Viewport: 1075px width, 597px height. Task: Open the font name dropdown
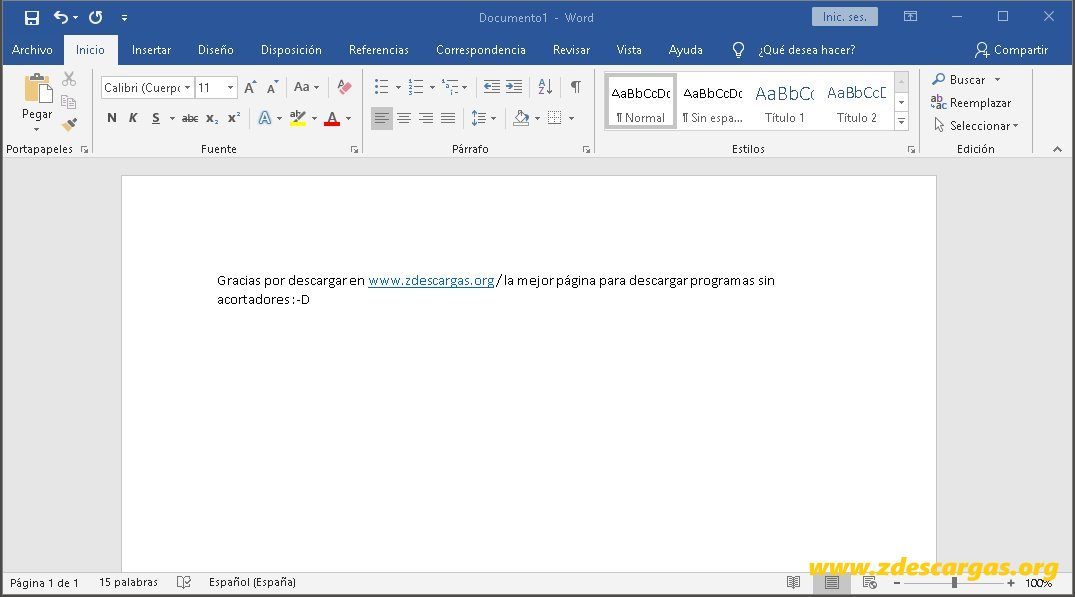[188, 87]
